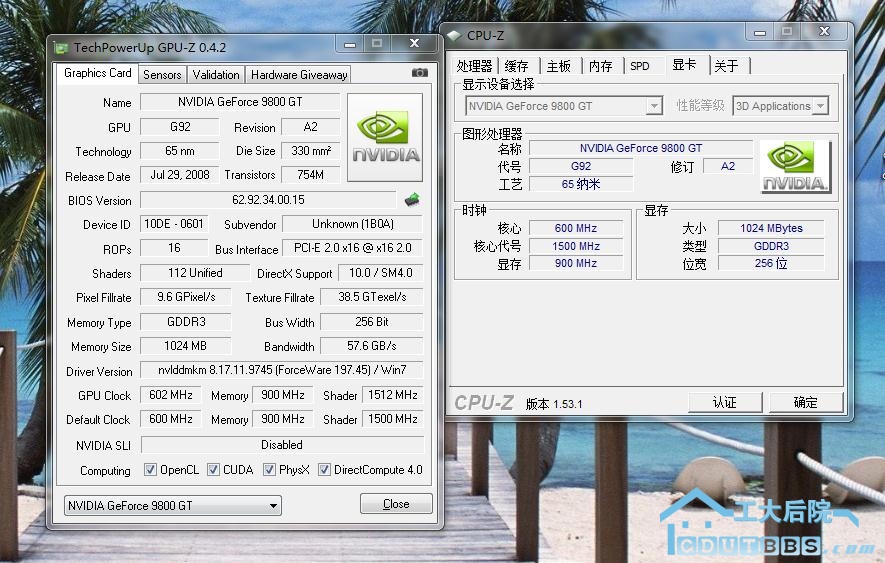The image size is (885, 563).
Task: Click the Default Clock value 600 MHz
Action: pyautogui.click(x=171, y=419)
